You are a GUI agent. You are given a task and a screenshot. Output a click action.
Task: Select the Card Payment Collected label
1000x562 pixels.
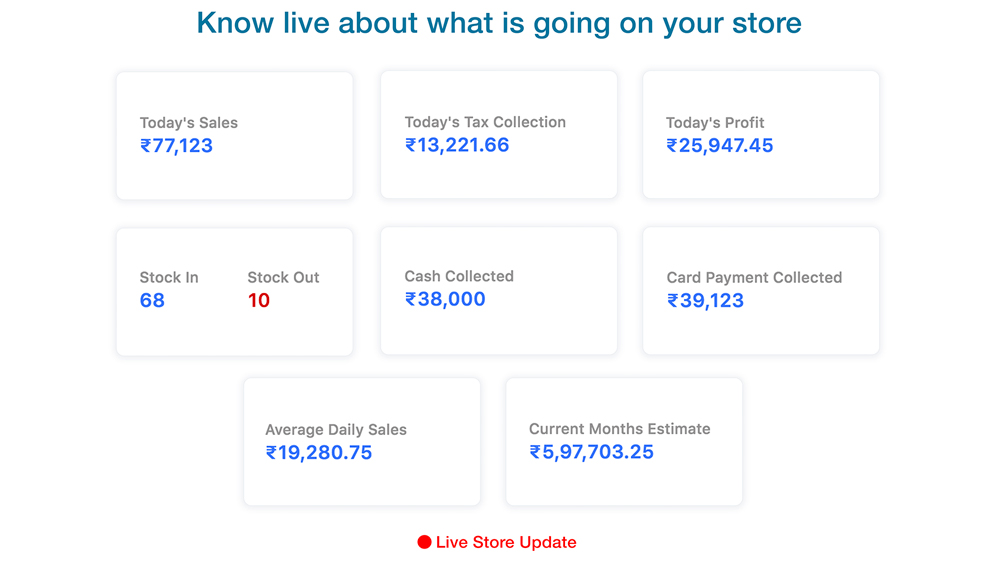(x=754, y=278)
